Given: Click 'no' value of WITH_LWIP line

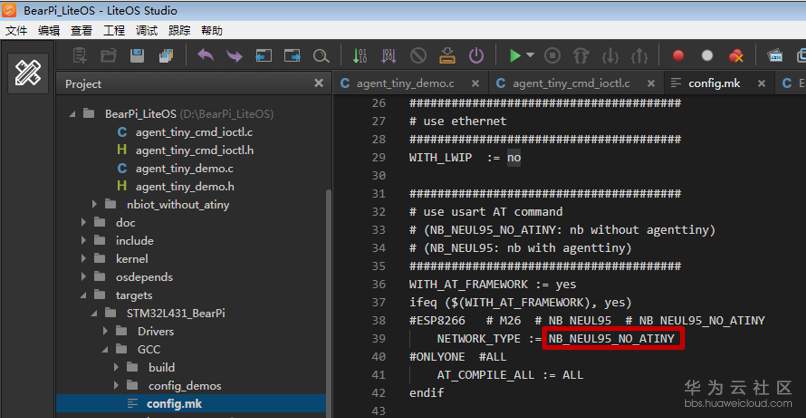Looking at the screenshot, I should click(514, 157).
